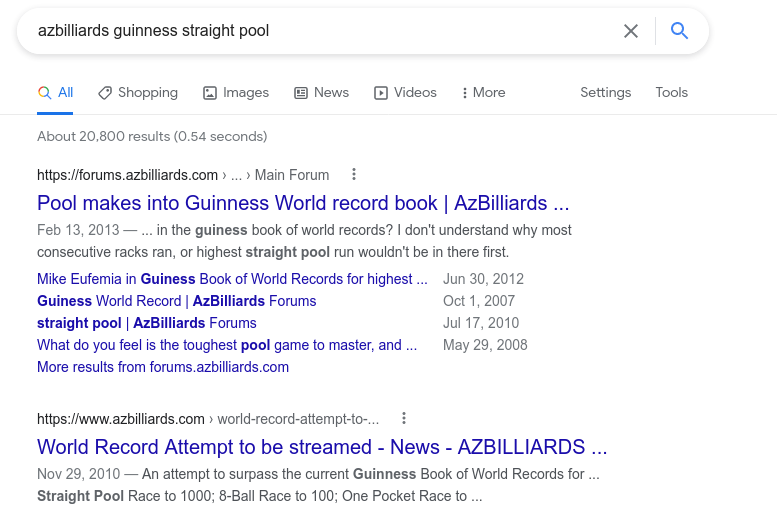Open three-dot menu beside forums.azbilliards.com result

point(354,175)
